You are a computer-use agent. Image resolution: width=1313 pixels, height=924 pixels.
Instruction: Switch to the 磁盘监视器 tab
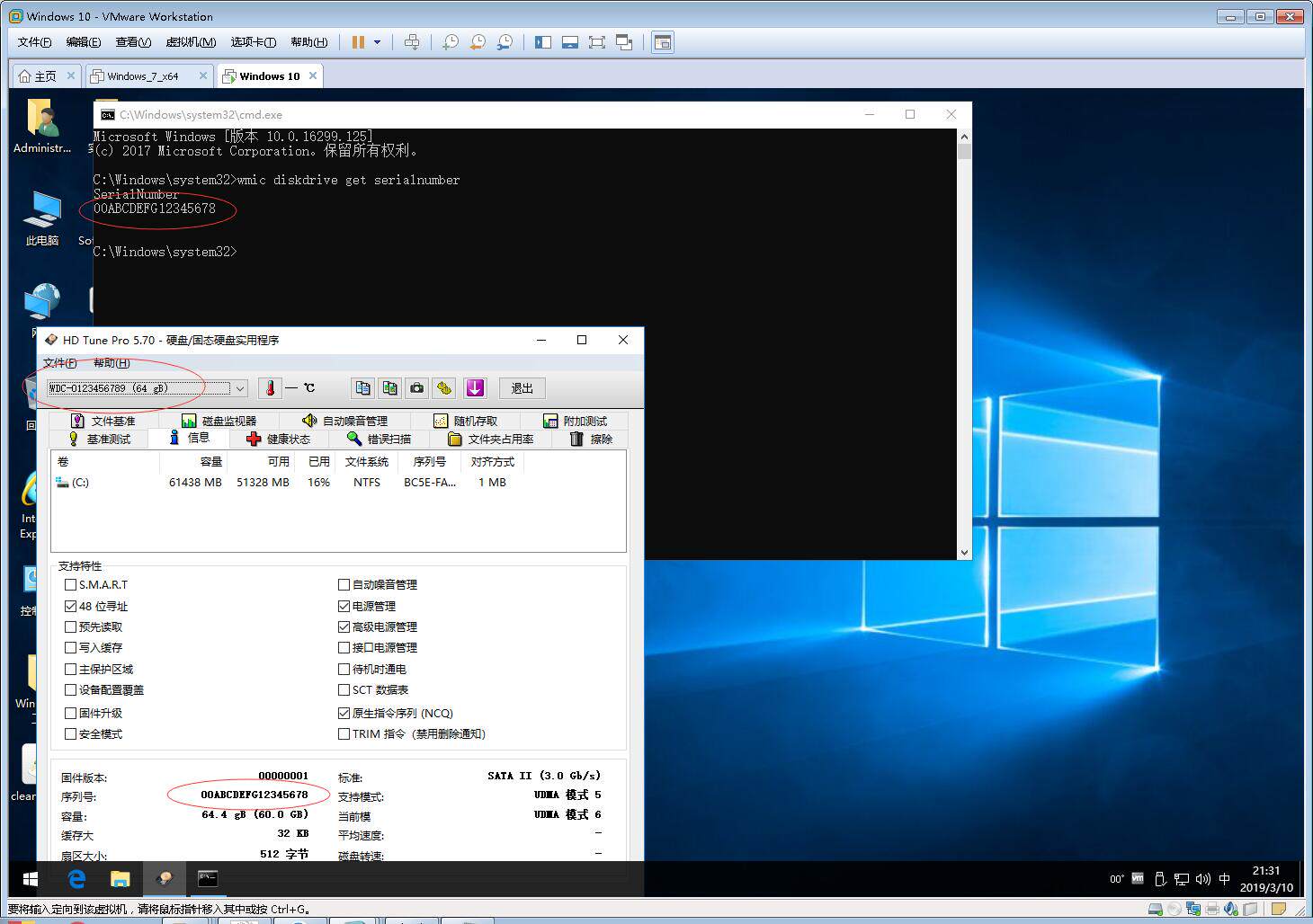219,421
